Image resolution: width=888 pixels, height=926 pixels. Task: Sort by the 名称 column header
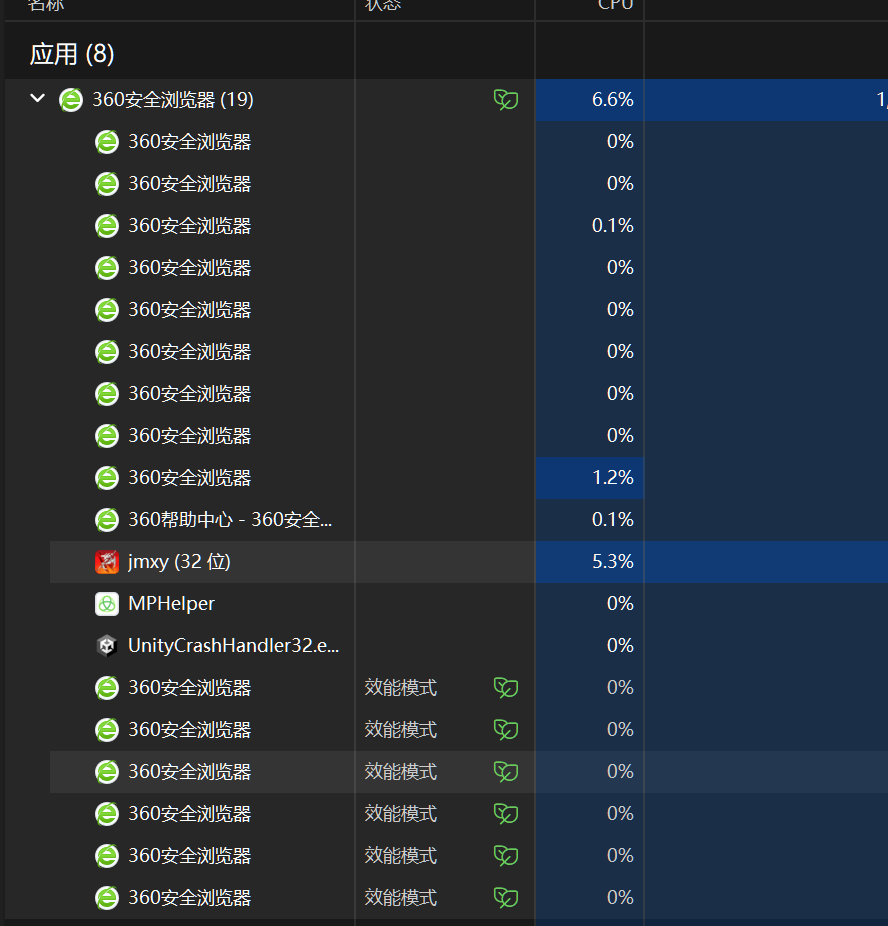pos(44,6)
